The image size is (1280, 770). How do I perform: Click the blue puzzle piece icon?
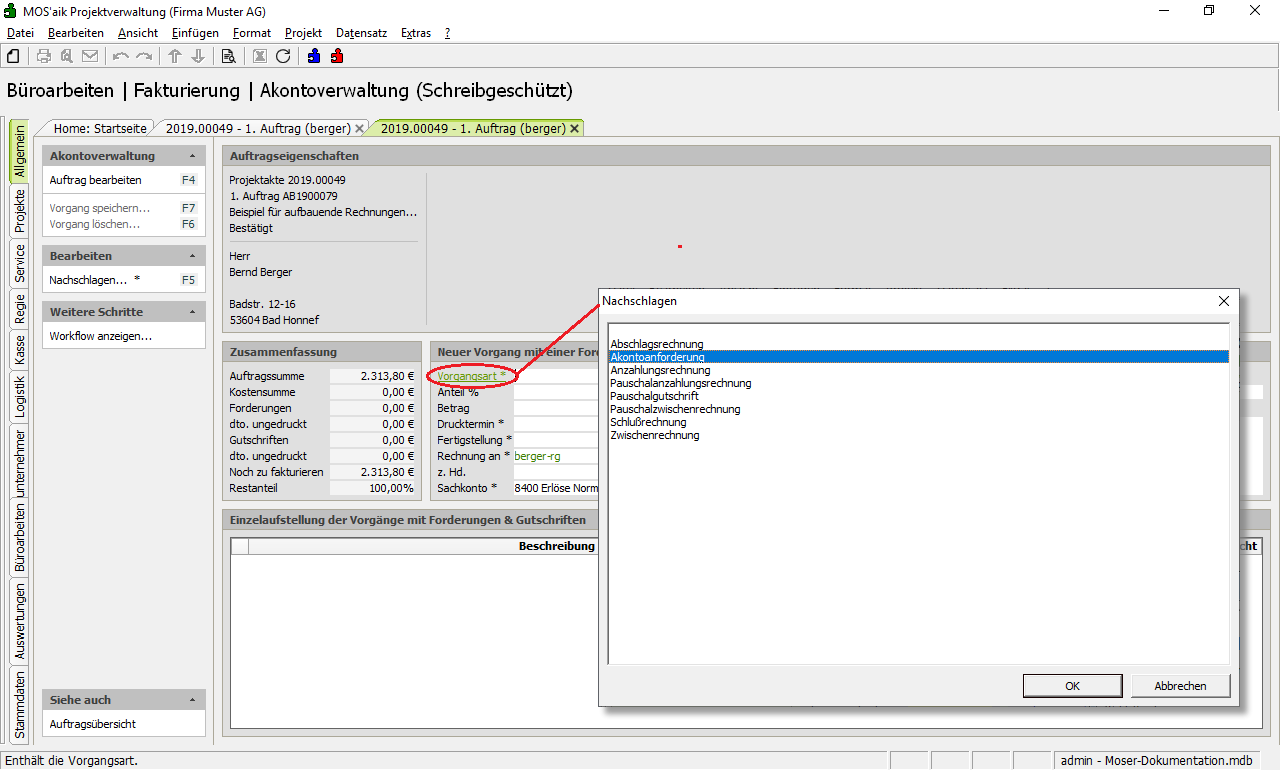[314, 56]
